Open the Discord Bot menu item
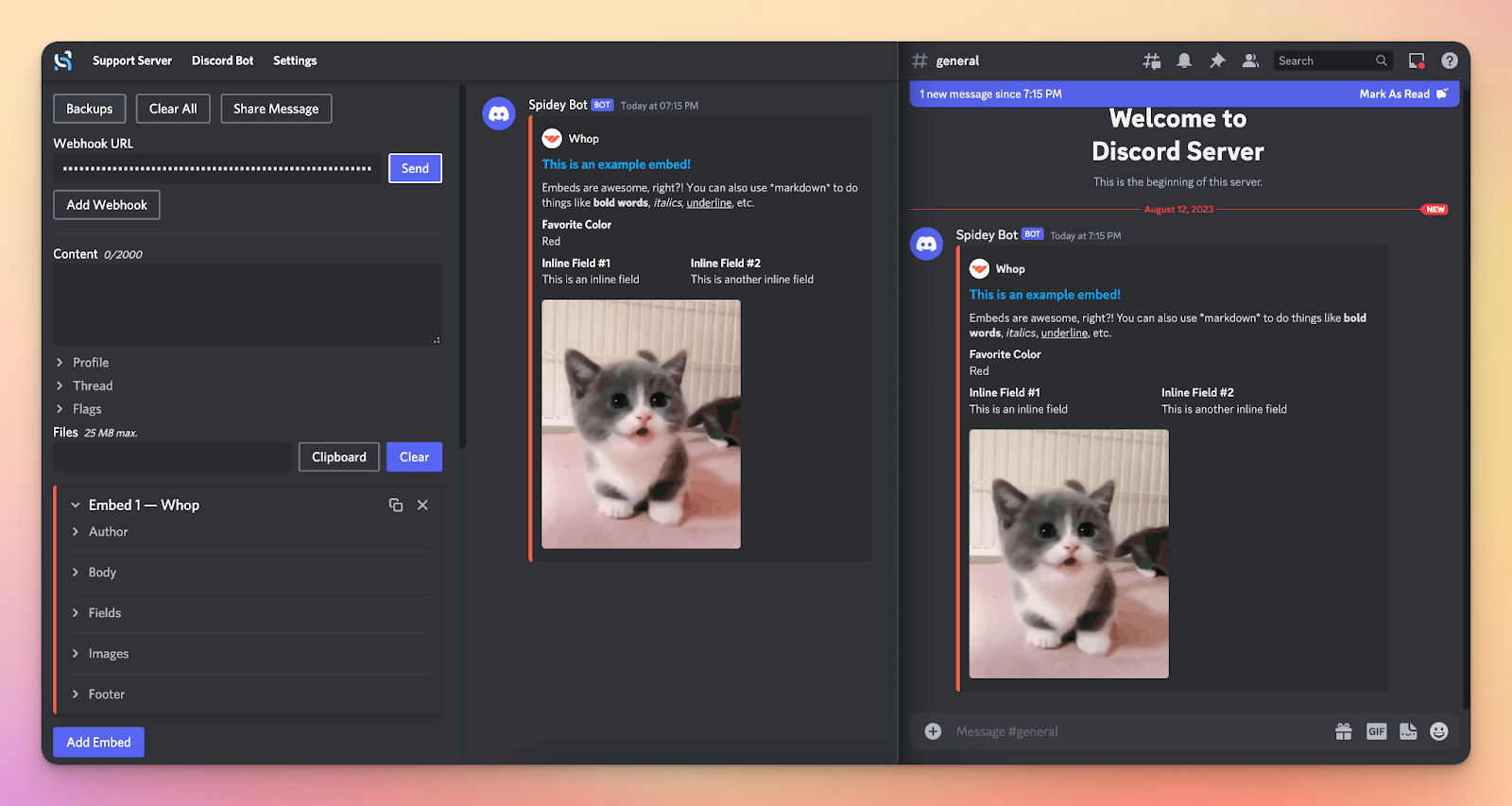This screenshot has height=806, width=1512. pyautogui.click(x=222, y=60)
